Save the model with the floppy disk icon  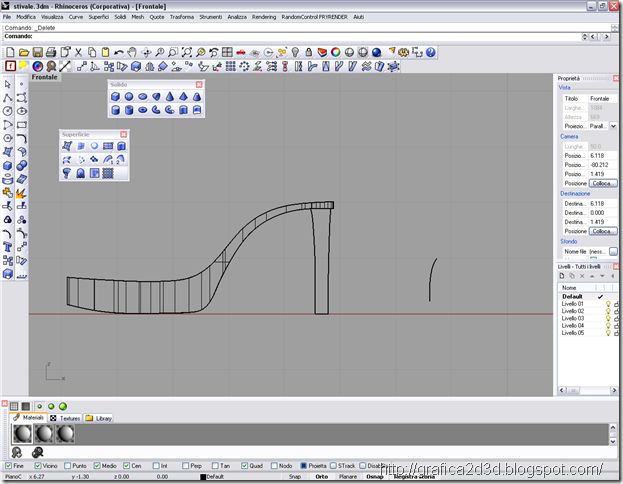pyautogui.click(x=37, y=52)
